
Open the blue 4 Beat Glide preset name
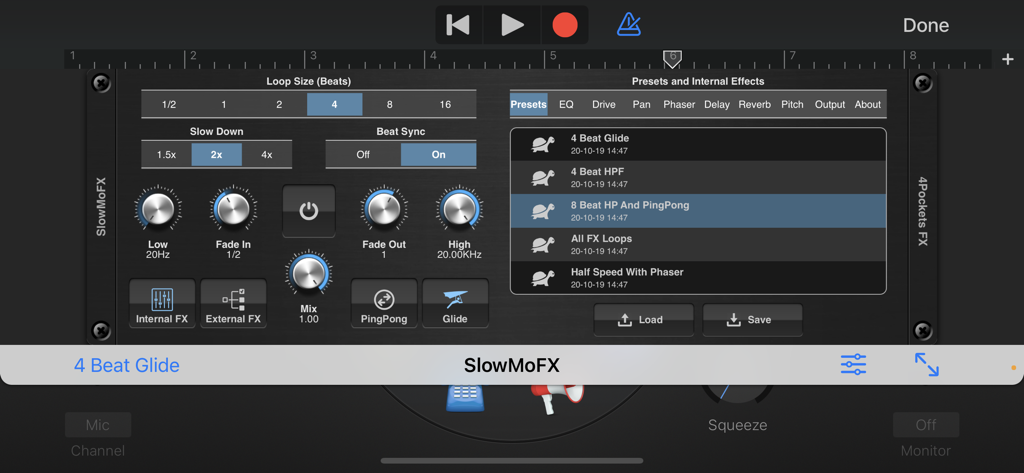[x=127, y=365]
